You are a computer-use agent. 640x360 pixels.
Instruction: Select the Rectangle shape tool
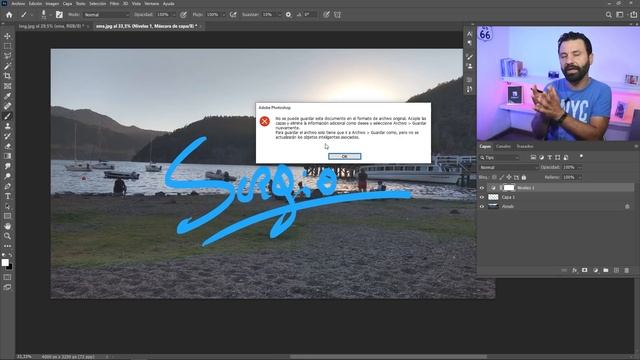pyautogui.click(x=7, y=216)
